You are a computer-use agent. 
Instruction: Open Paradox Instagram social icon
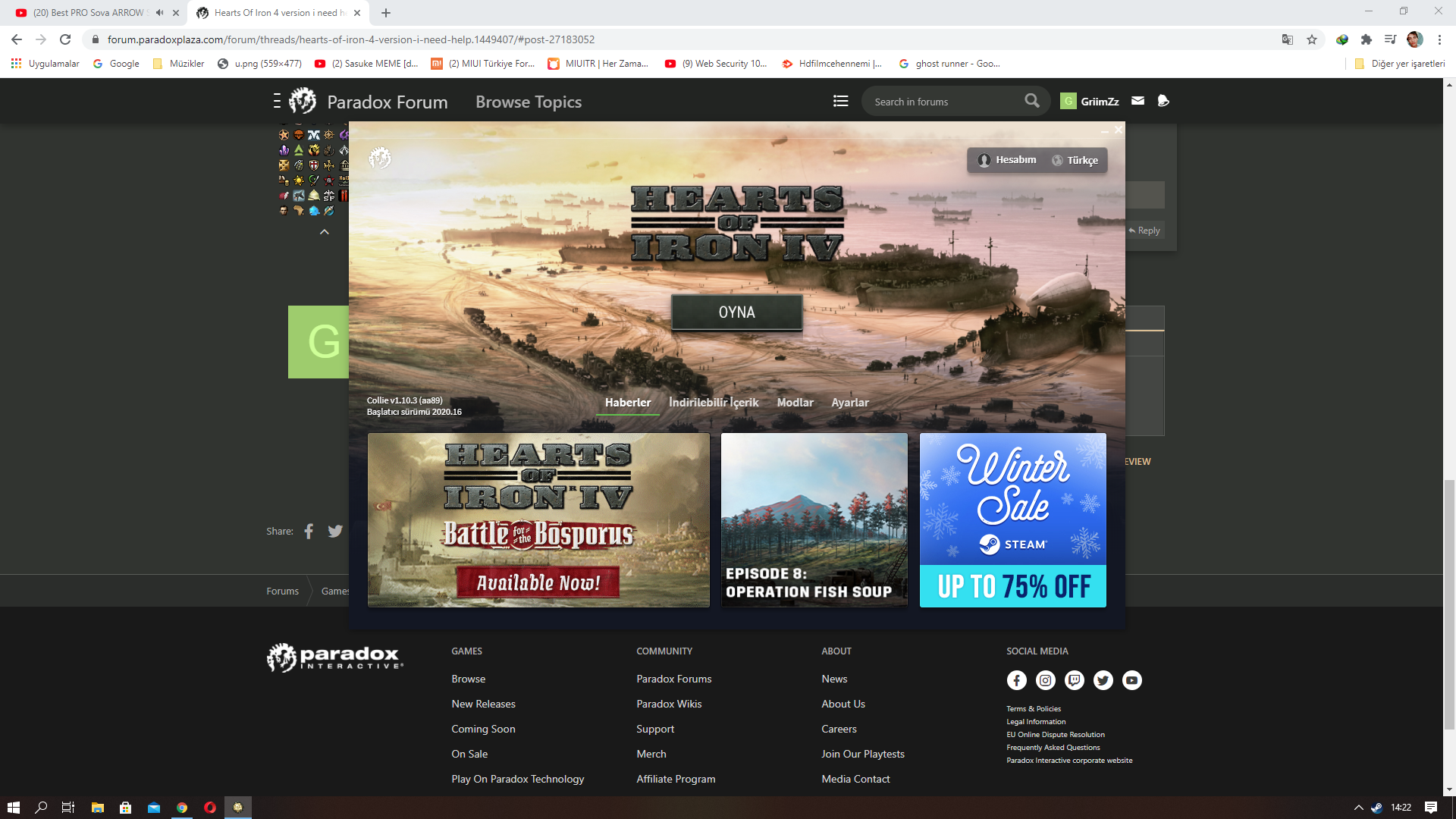point(1045,680)
